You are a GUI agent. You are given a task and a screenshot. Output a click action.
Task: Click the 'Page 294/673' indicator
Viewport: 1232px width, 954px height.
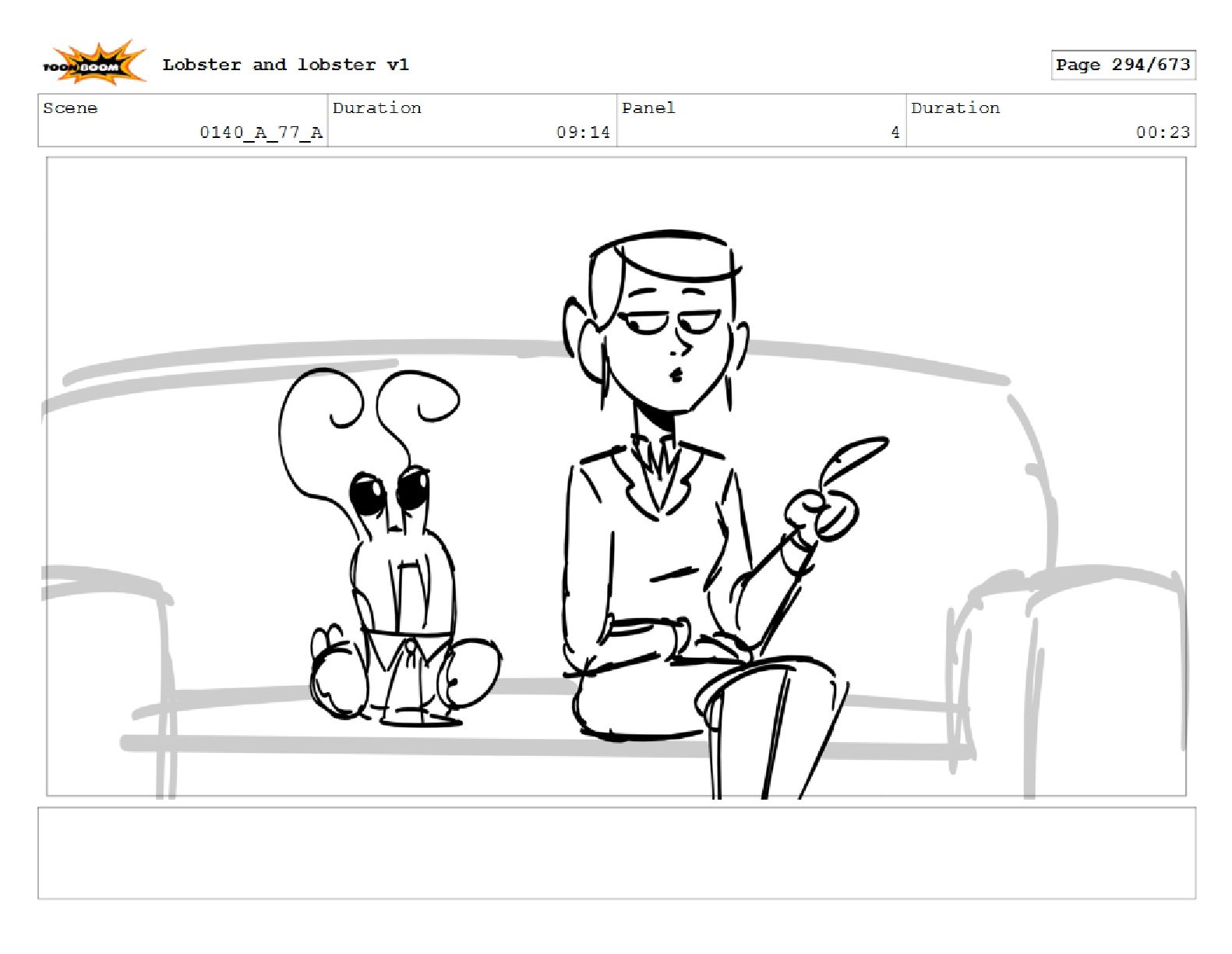tap(1123, 65)
